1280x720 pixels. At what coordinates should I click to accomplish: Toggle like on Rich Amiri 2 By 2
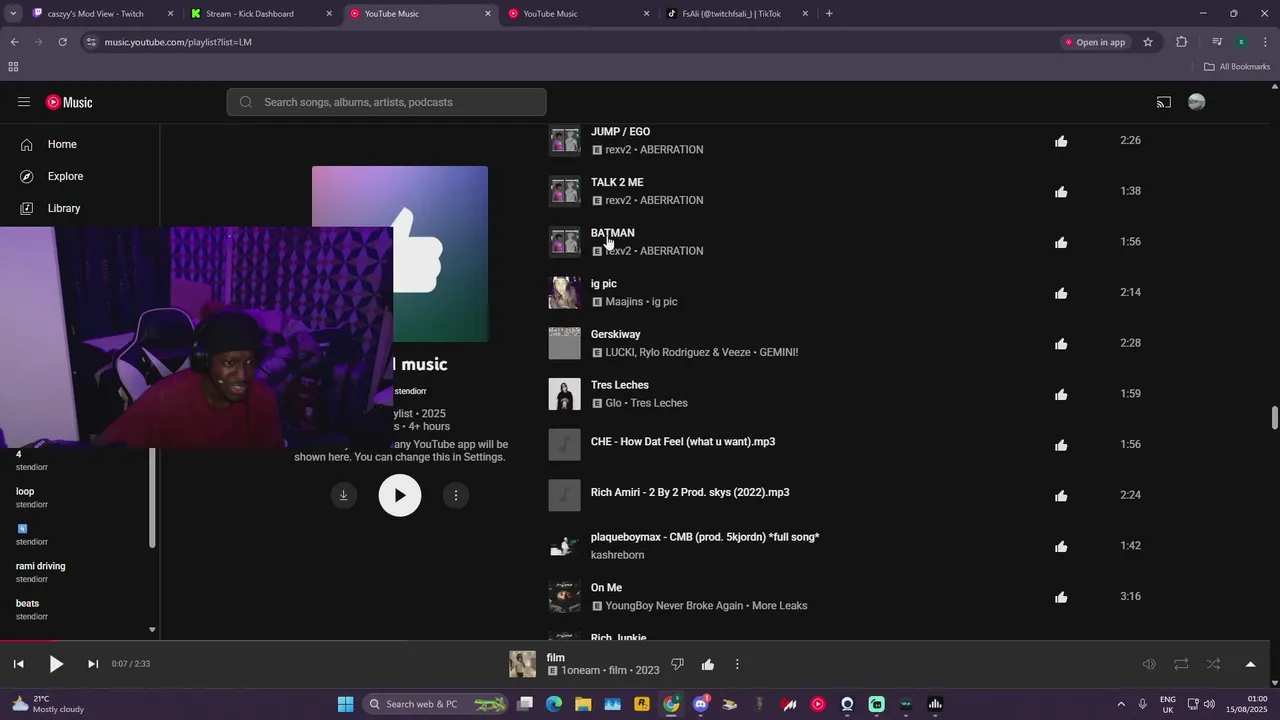pos(1061,495)
